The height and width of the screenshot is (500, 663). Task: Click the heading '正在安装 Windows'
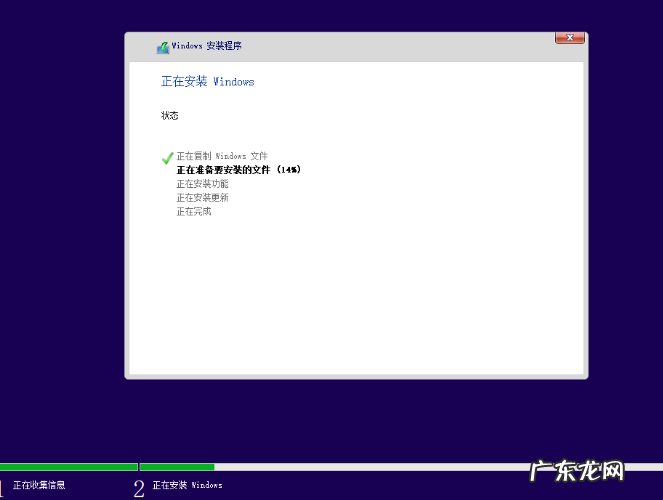click(208, 81)
